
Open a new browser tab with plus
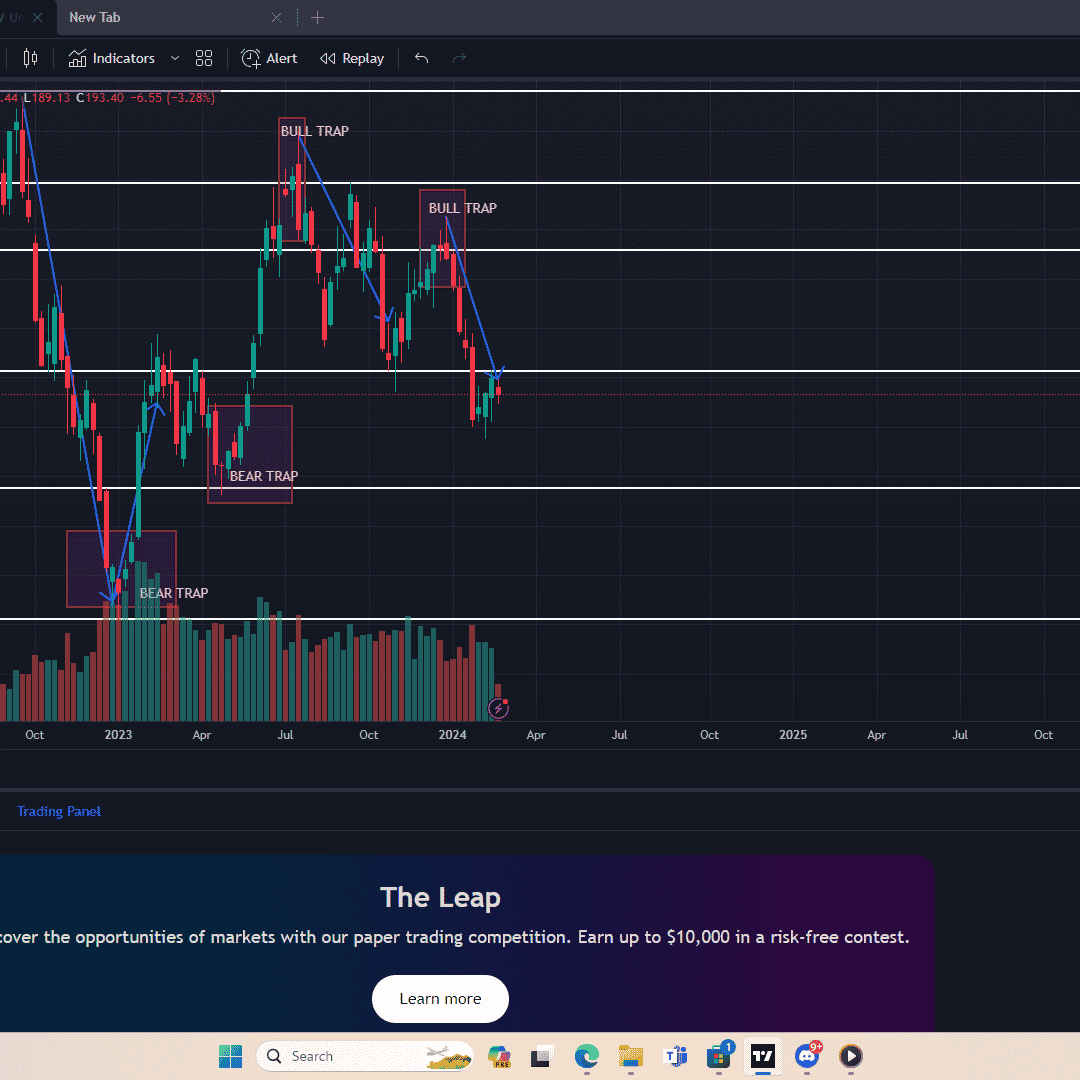pos(317,17)
